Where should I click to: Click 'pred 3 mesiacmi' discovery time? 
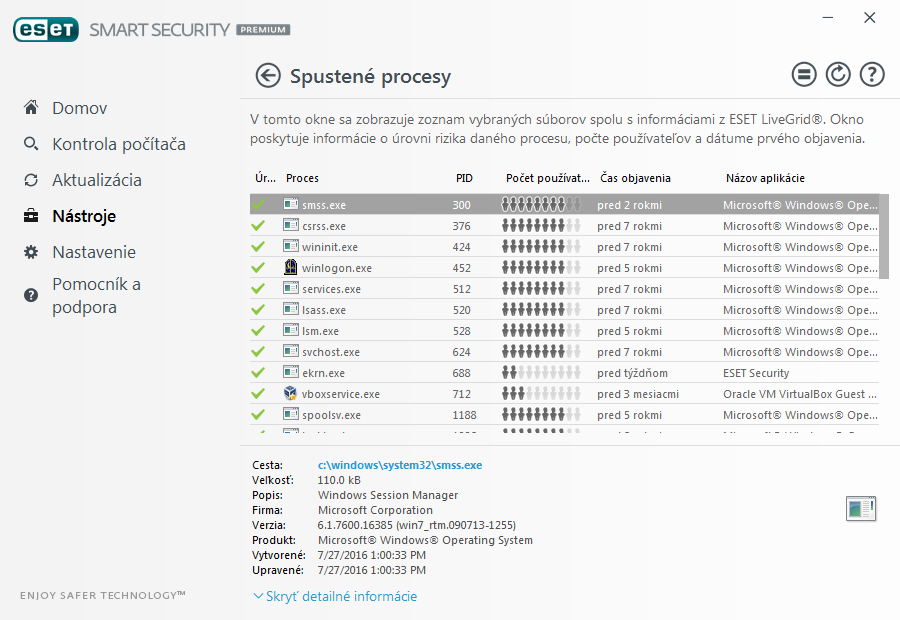click(x=638, y=394)
